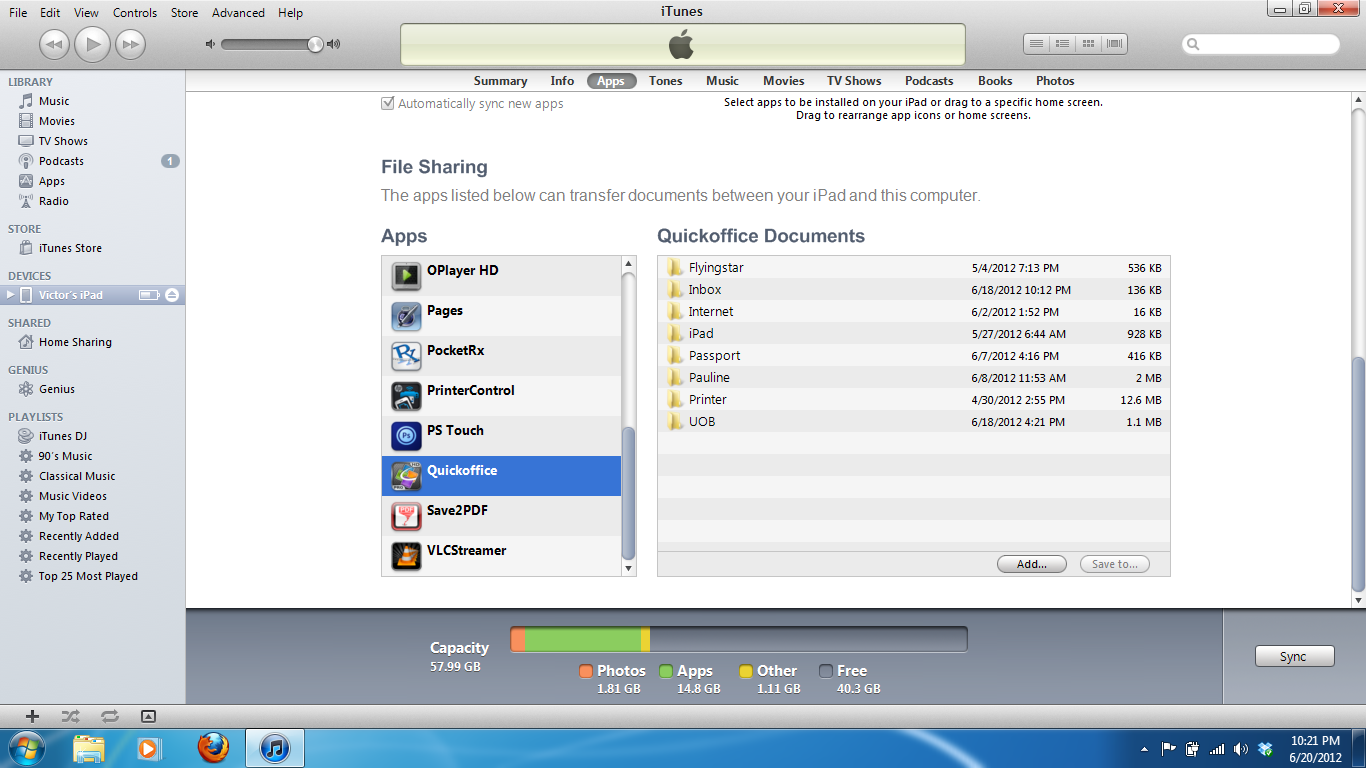Switch to the Books tab
The width and height of the screenshot is (1366, 768).
(995, 81)
